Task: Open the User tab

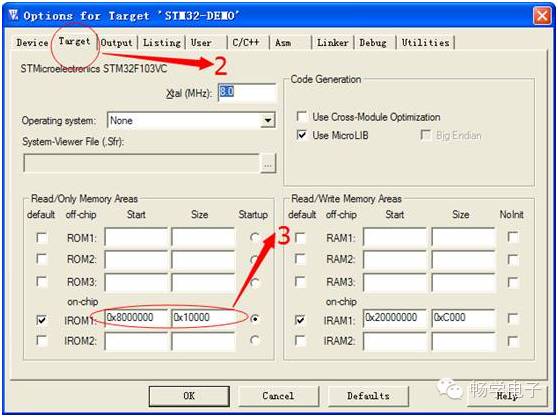Action: (x=201, y=43)
